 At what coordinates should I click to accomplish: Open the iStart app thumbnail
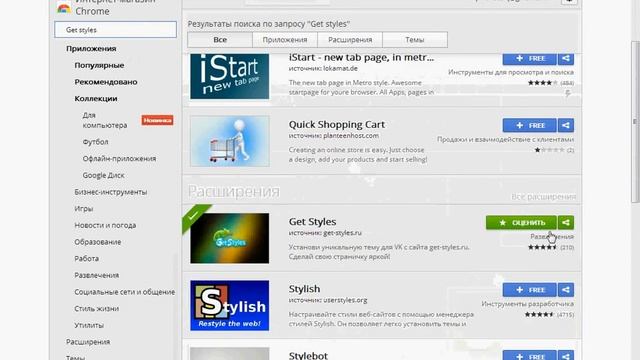coord(229,76)
